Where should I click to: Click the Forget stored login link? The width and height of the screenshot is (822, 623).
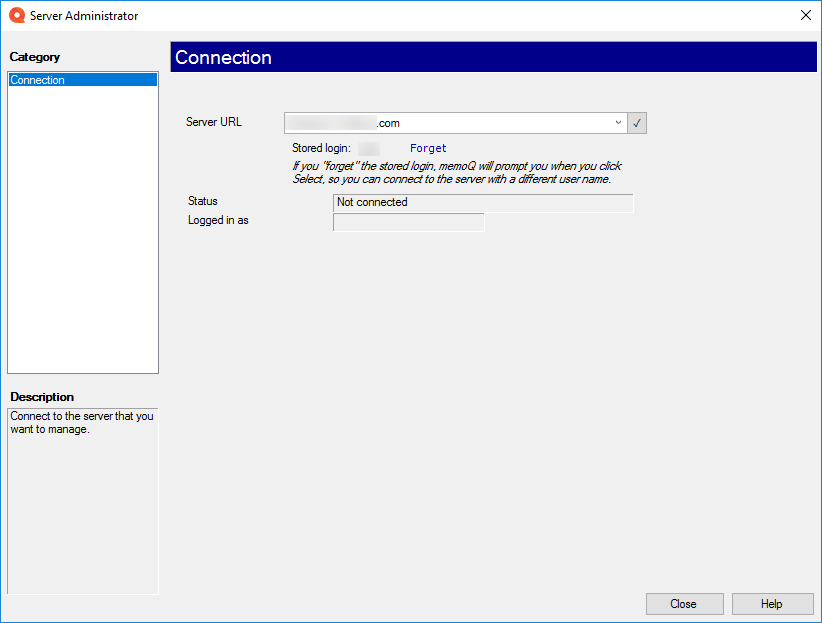(428, 148)
